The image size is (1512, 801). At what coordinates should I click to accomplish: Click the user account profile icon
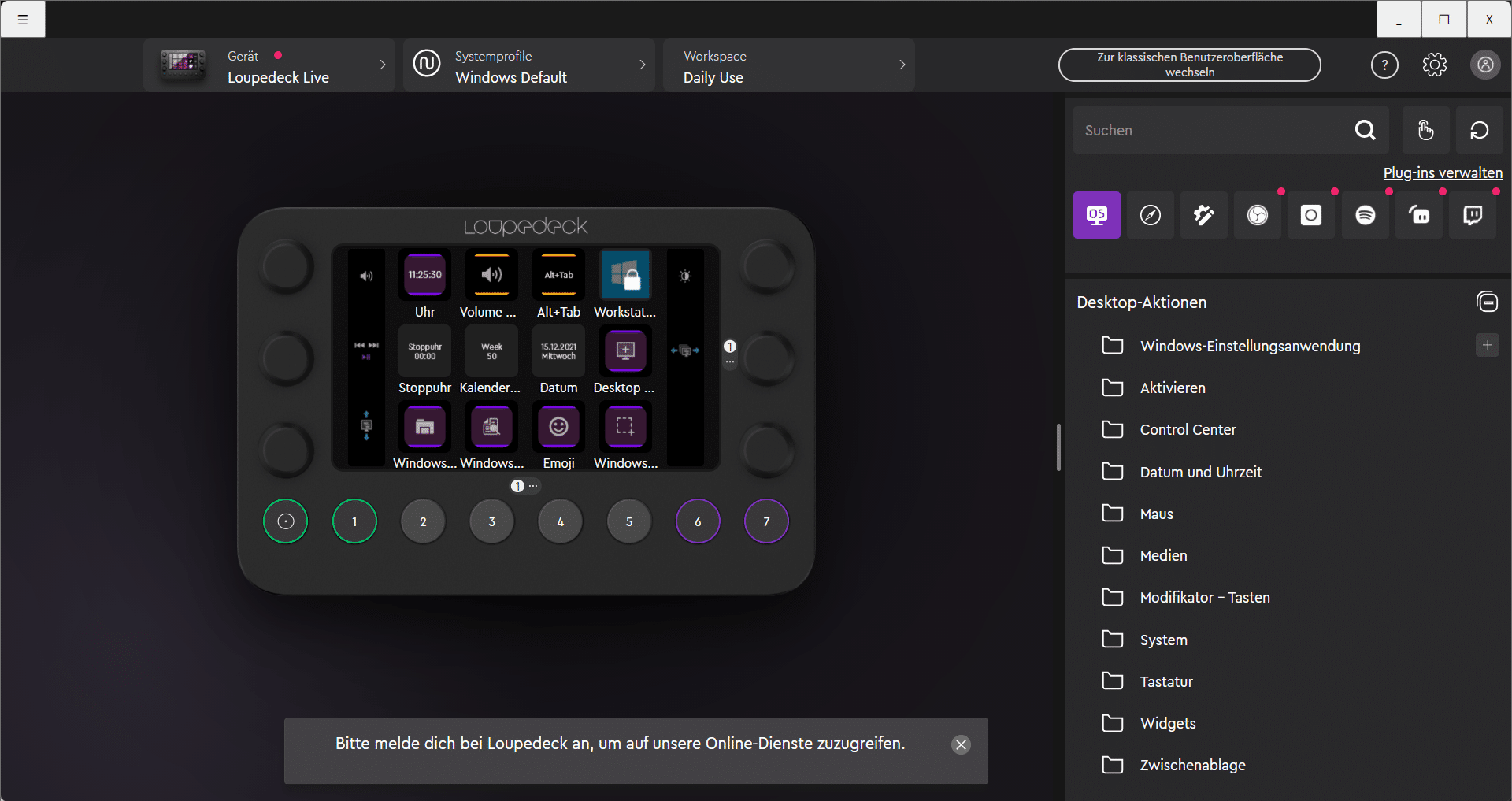[1485, 65]
